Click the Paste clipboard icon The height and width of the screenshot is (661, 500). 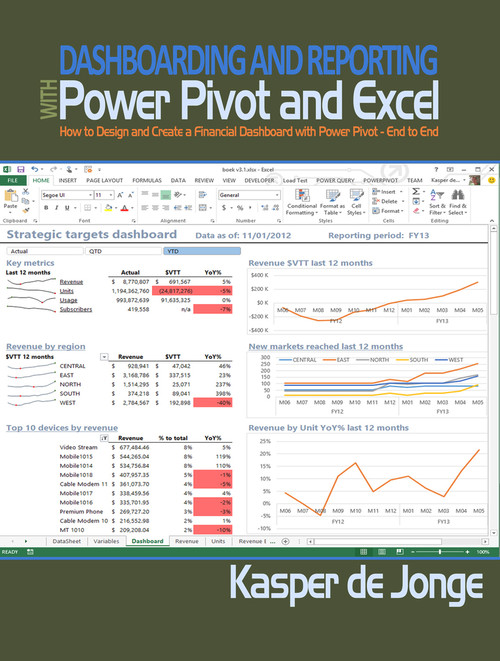[11, 196]
